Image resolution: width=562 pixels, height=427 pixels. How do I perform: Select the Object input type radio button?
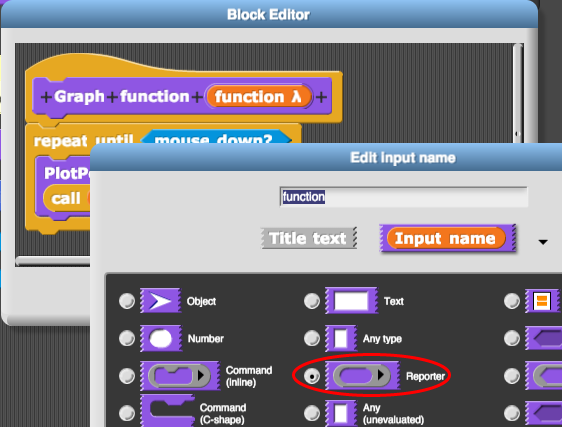127,301
